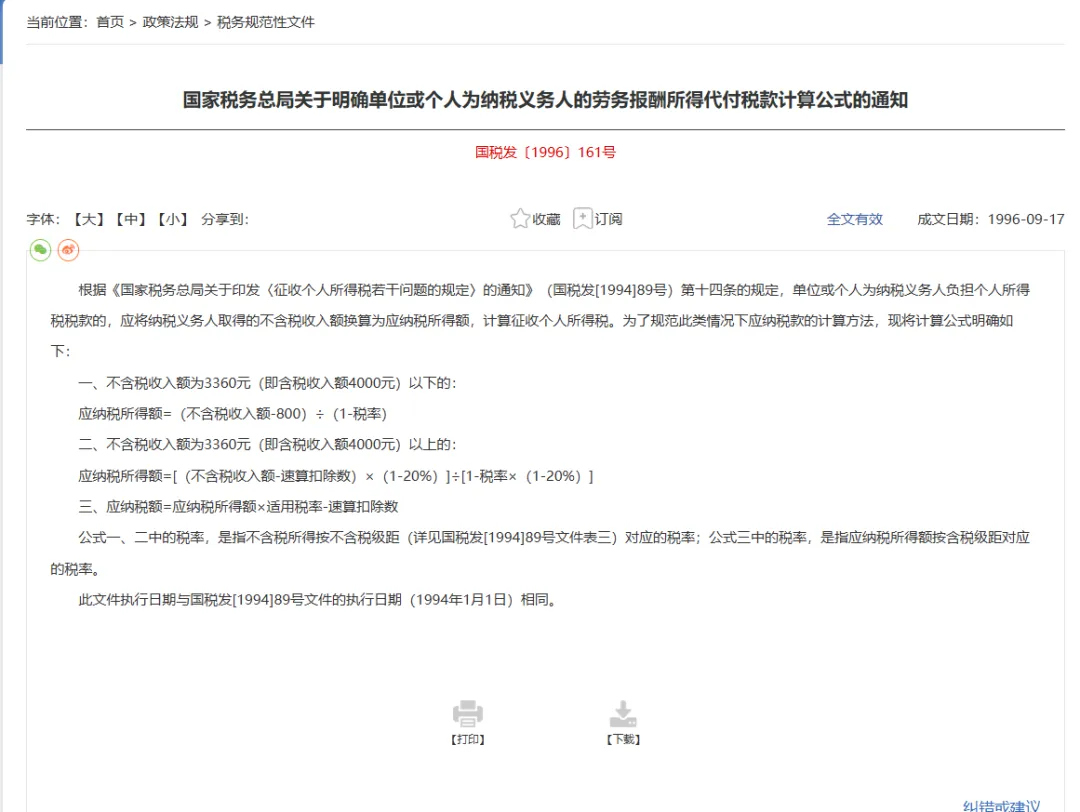The height and width of the screenshot is (812, 1080).
Task: Click the formula containing 速算扣除数)×(1-20%)
Action: [x=335, y=476]
